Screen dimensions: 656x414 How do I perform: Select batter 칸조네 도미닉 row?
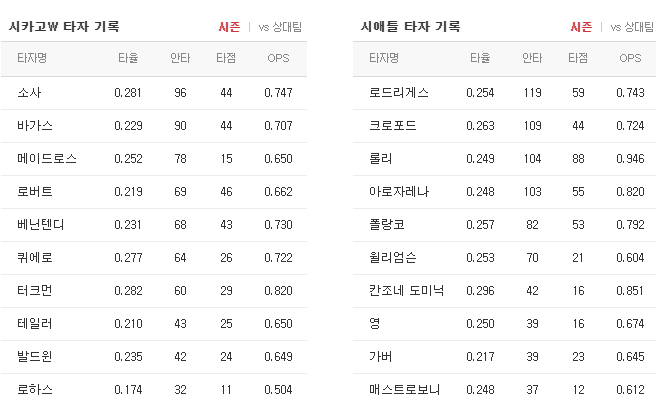click(505, 291)
